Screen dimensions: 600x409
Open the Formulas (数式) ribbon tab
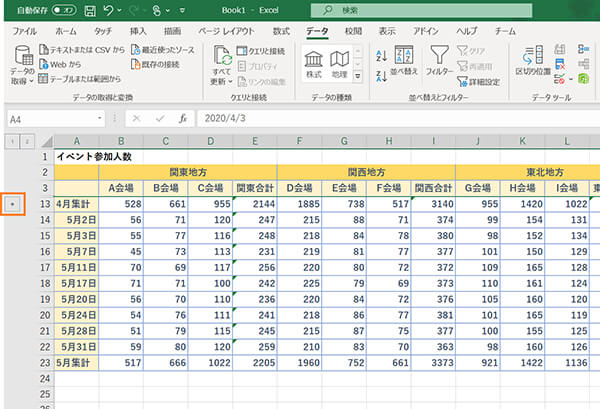click(281, 31)
